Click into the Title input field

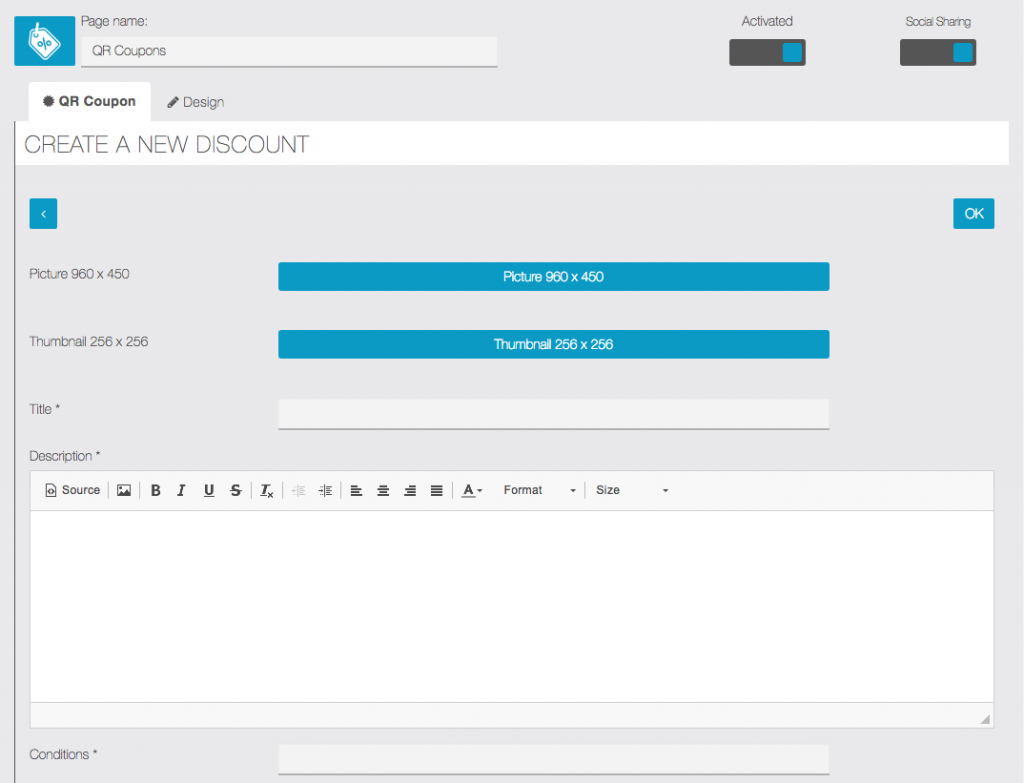553,414
